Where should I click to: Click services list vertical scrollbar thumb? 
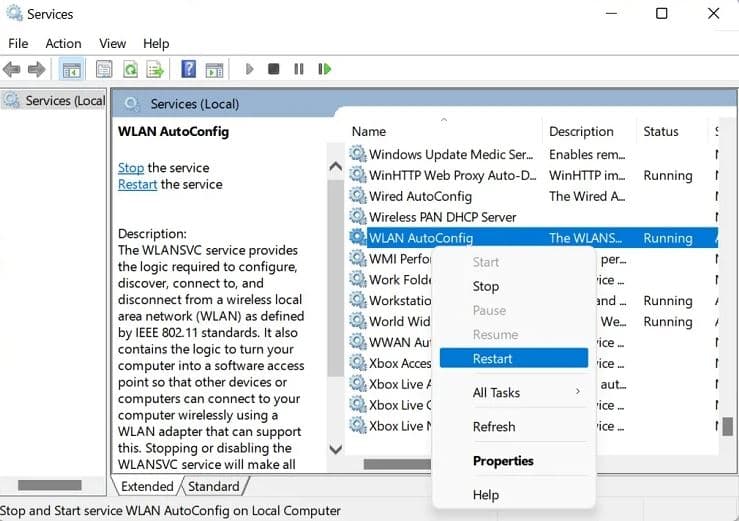click(x=728, y=427)
